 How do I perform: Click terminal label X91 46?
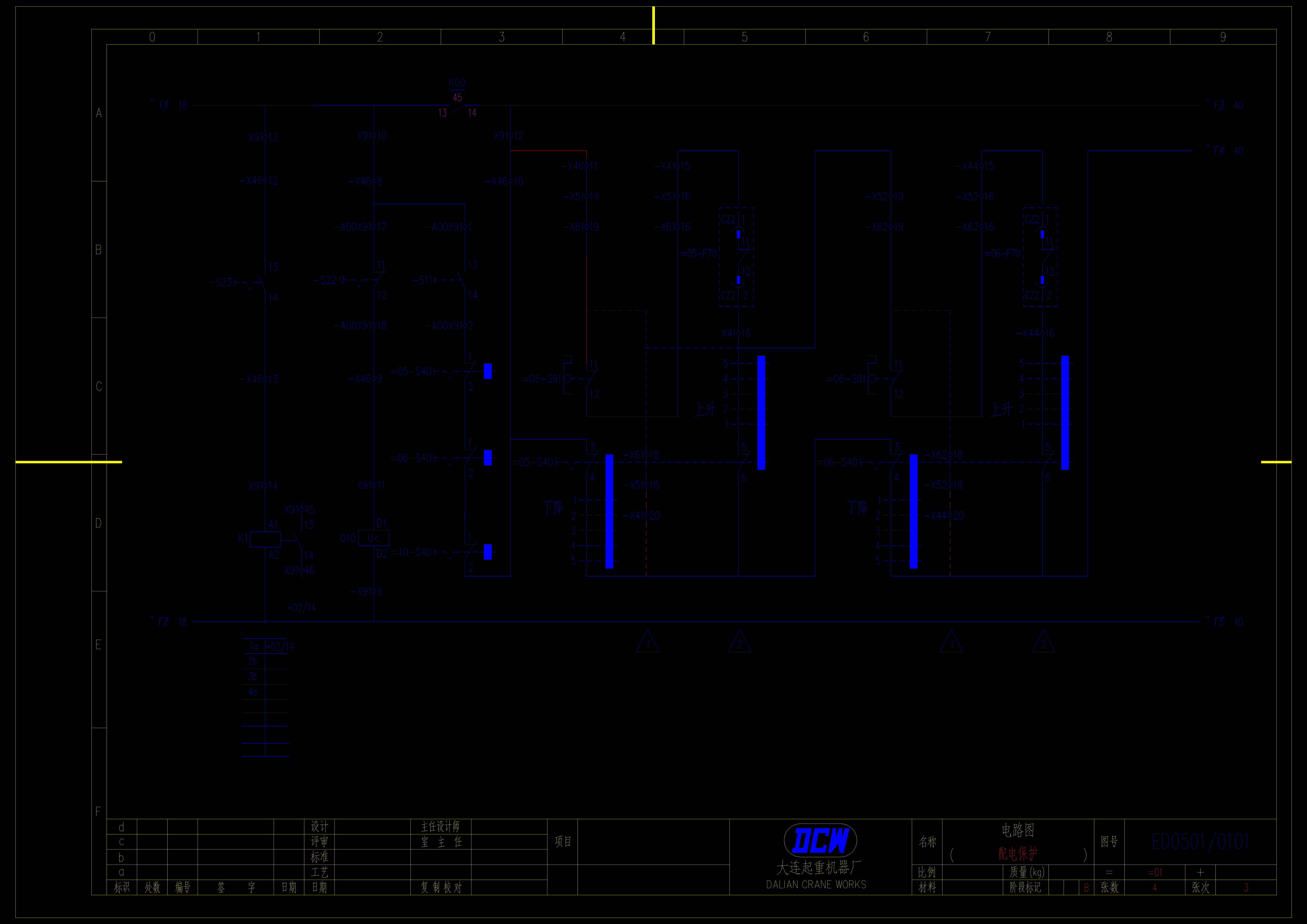pyautogui.click(x=299, y=570)
